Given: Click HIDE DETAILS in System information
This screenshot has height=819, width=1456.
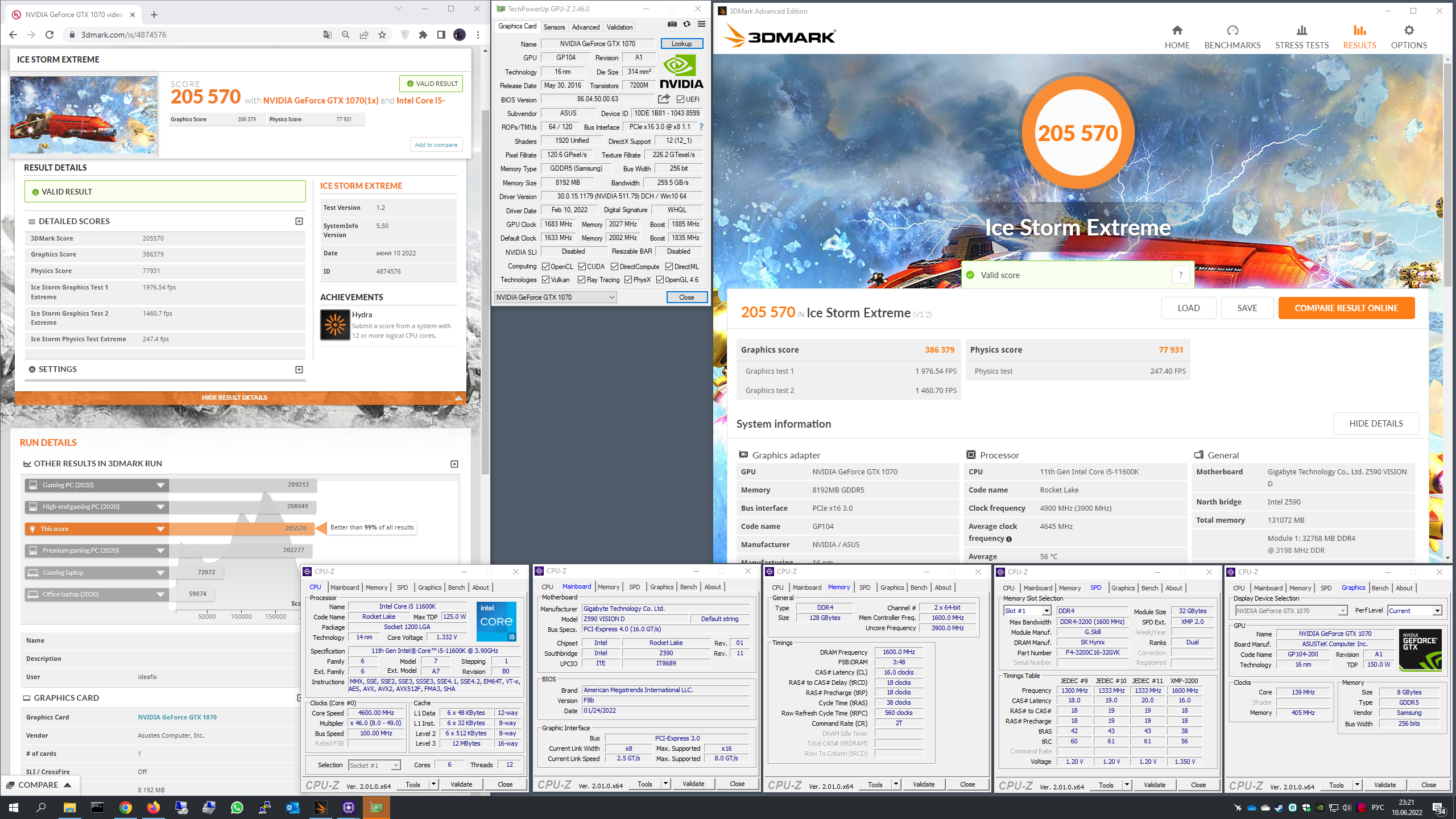Looking at the screenshot, I should pyautogui.click(x=1376, y=423).
